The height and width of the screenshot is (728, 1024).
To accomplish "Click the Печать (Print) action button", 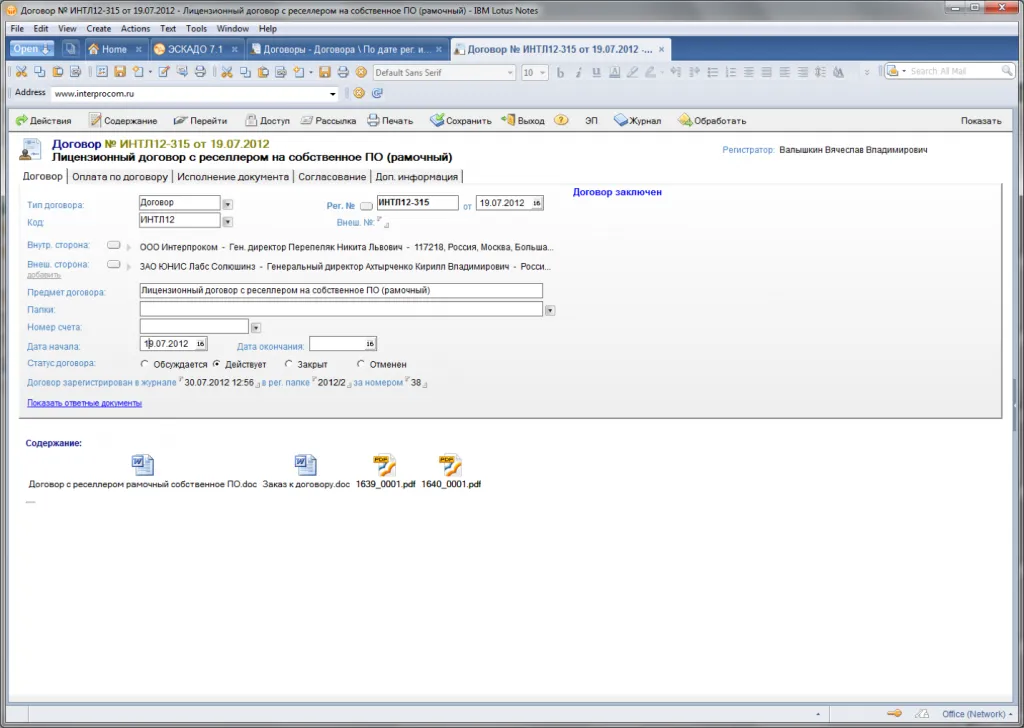I will point(390,121).
